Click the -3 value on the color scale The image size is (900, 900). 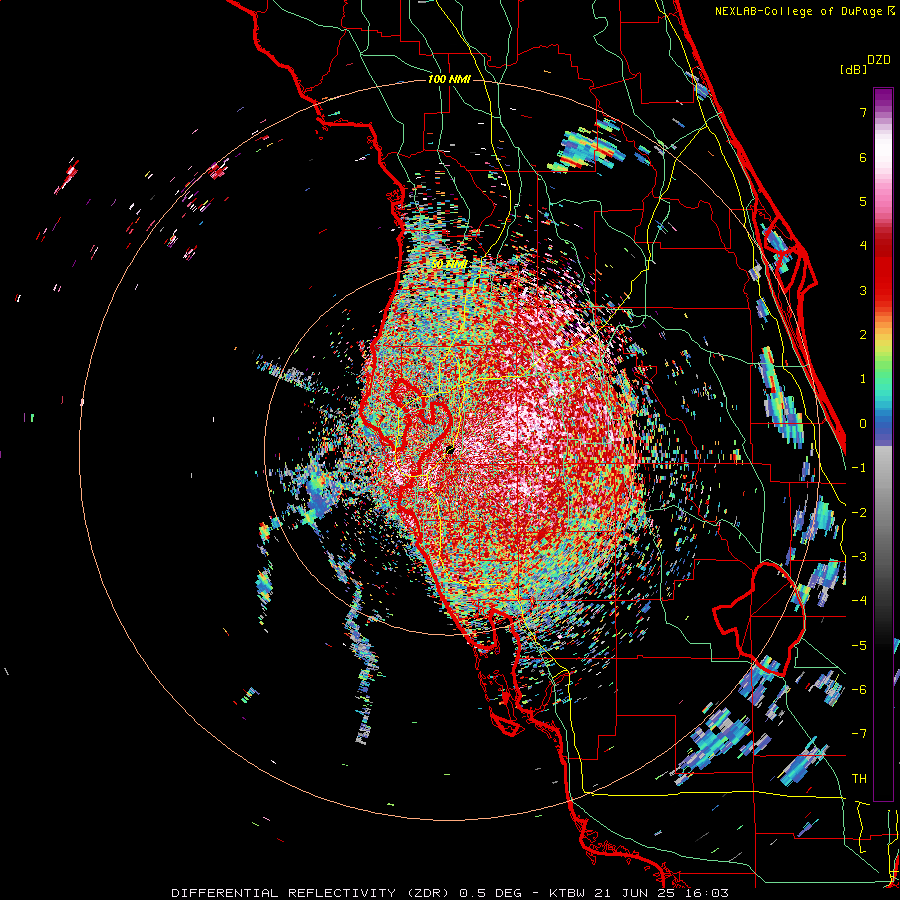coord(859,557)
